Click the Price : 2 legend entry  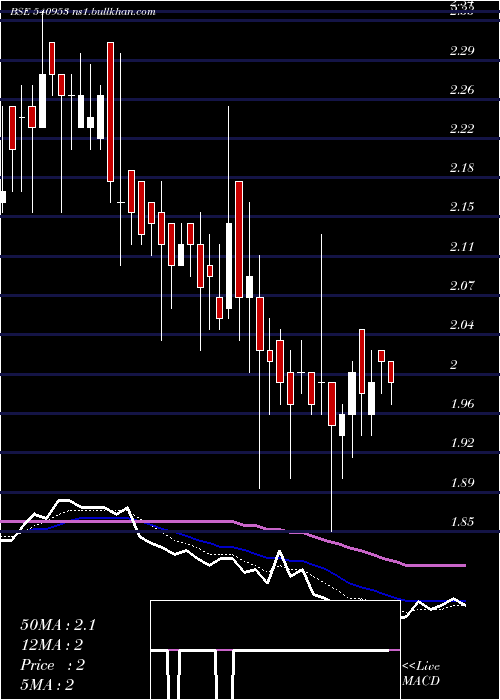[x=52, y=665]
